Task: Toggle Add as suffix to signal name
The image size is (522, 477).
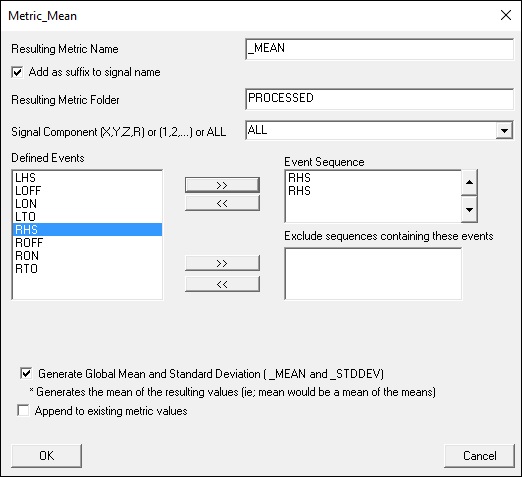Action: tap(17, 72)
